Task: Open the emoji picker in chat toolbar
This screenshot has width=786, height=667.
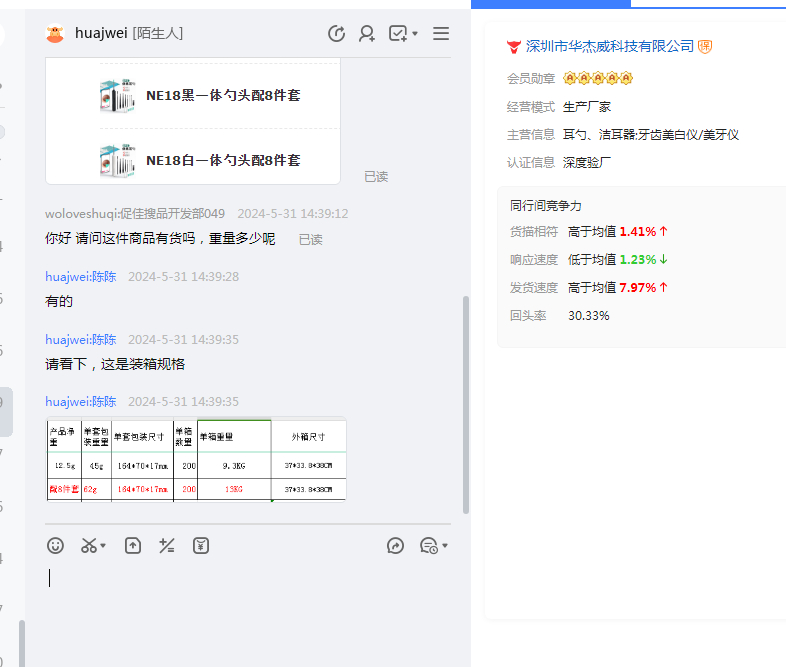Action: (x=56, y=545)
